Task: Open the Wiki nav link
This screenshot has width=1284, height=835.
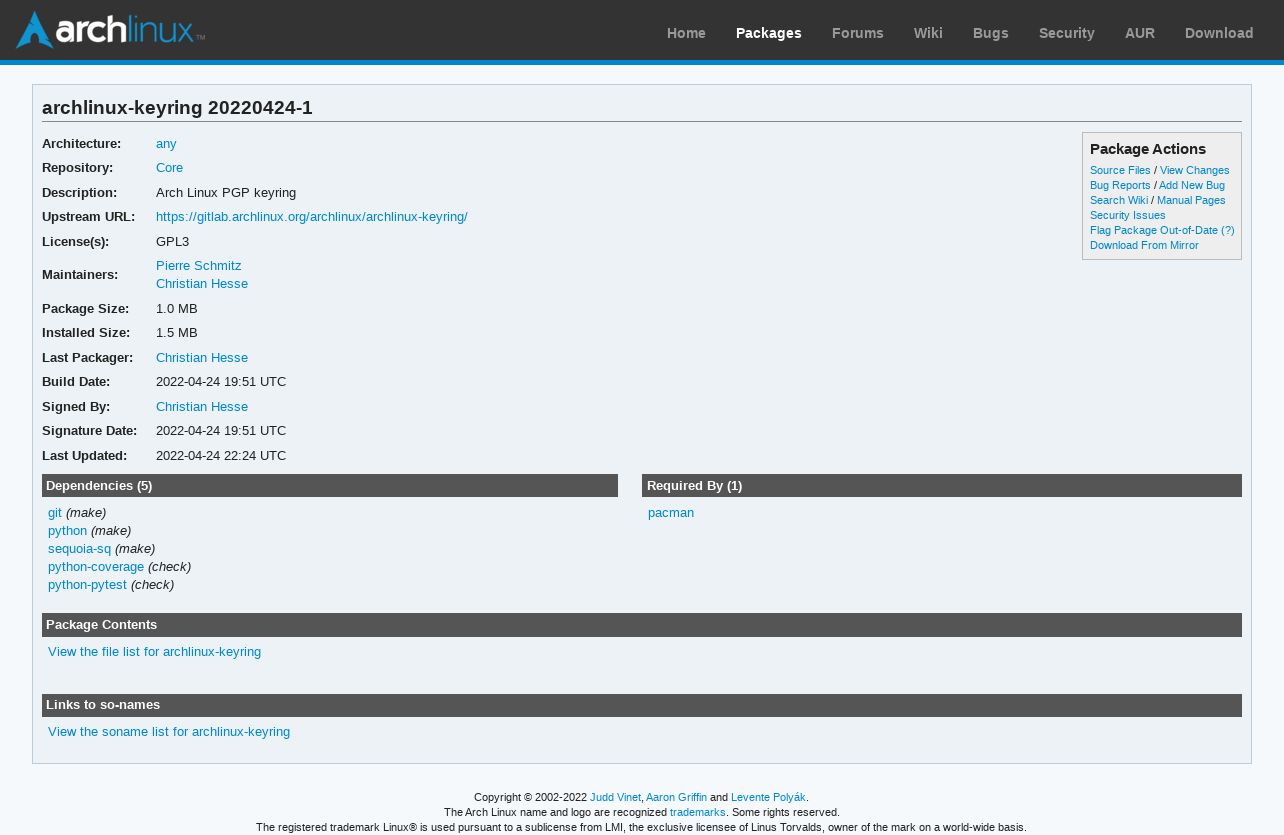Action: (928, 33)
